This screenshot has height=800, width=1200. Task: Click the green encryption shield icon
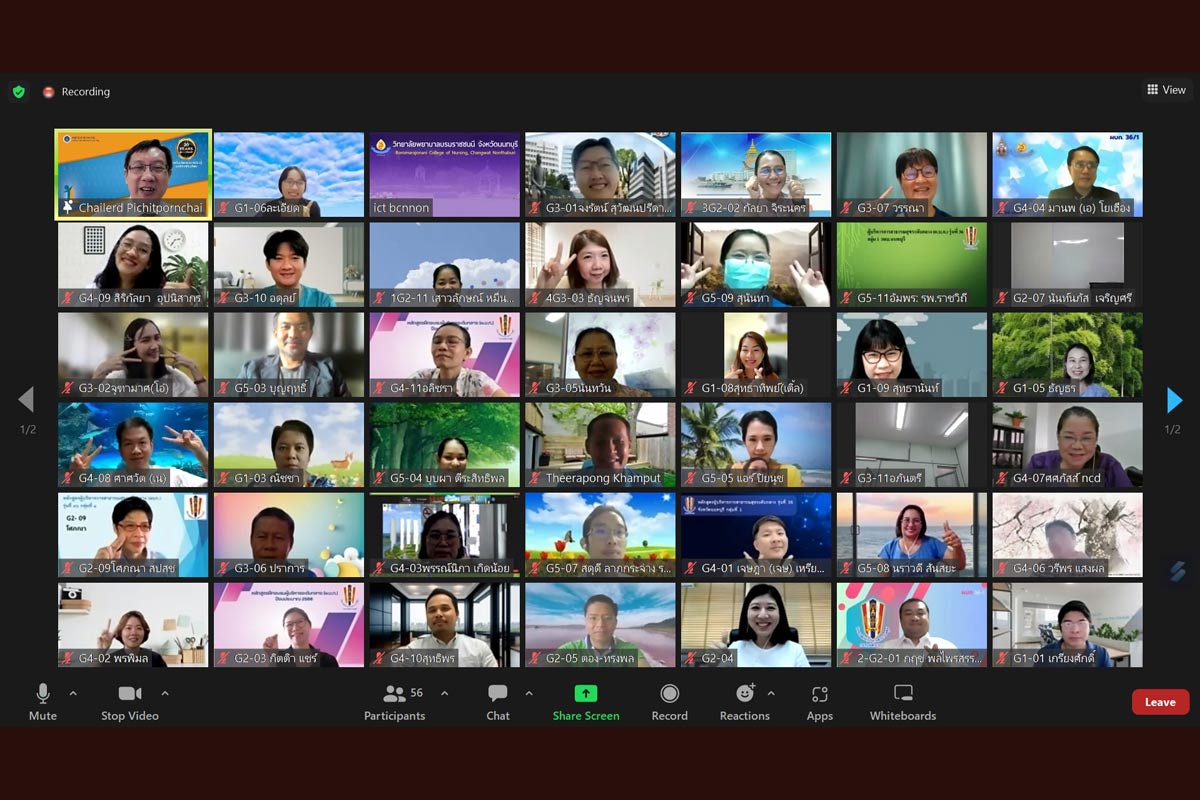click(x=19, y=92)
